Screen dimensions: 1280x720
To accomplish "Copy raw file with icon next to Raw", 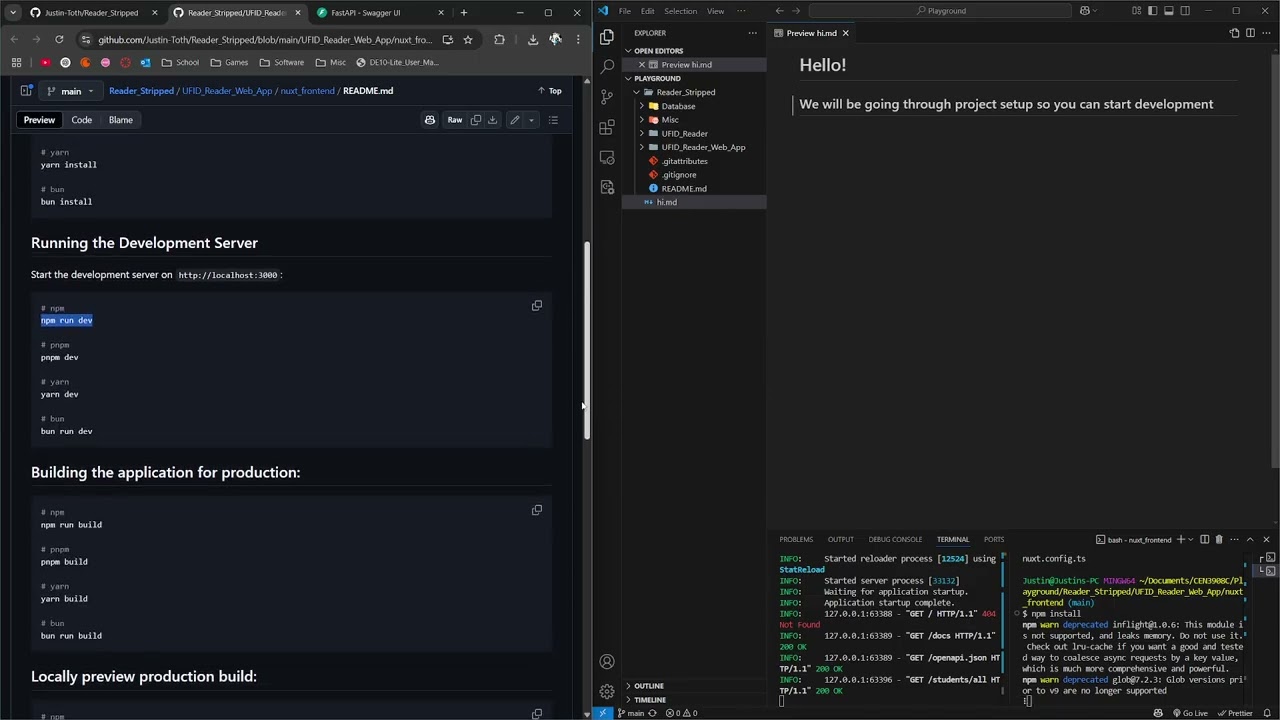I will click(x=476, y=120).
